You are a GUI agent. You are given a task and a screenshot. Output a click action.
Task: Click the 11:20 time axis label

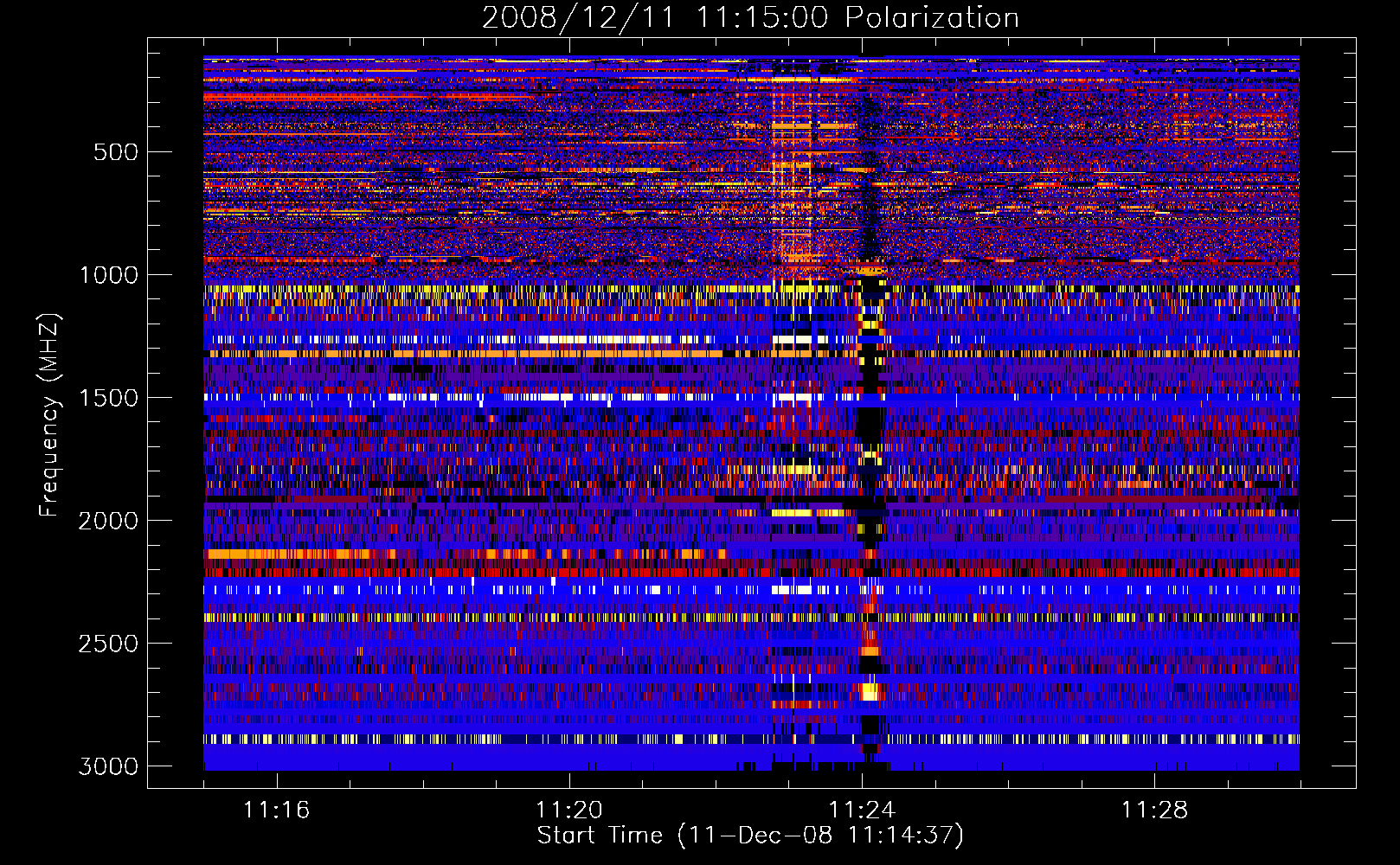tap(568, 810)
